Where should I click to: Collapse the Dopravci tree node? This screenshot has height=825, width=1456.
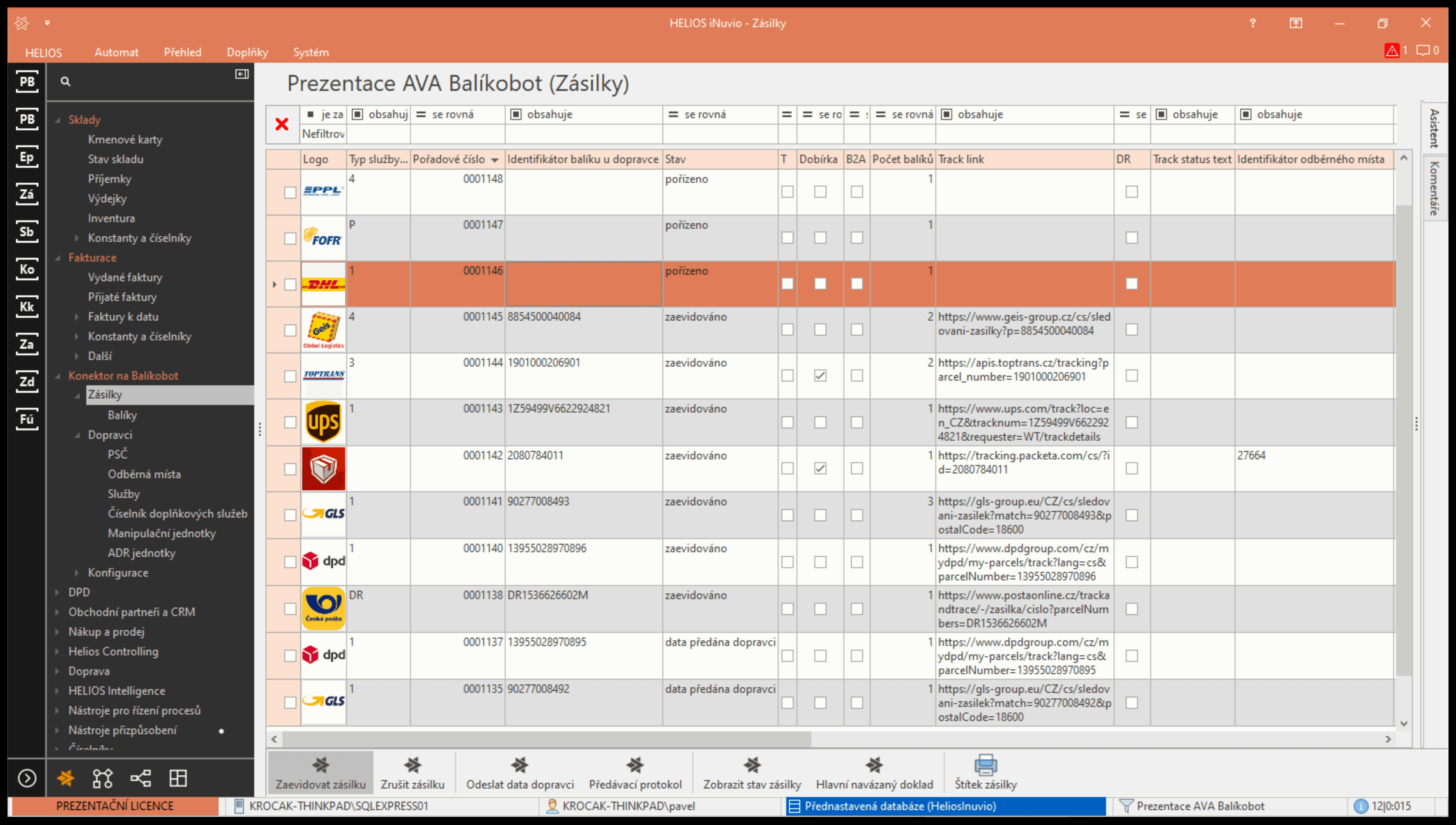77,435
